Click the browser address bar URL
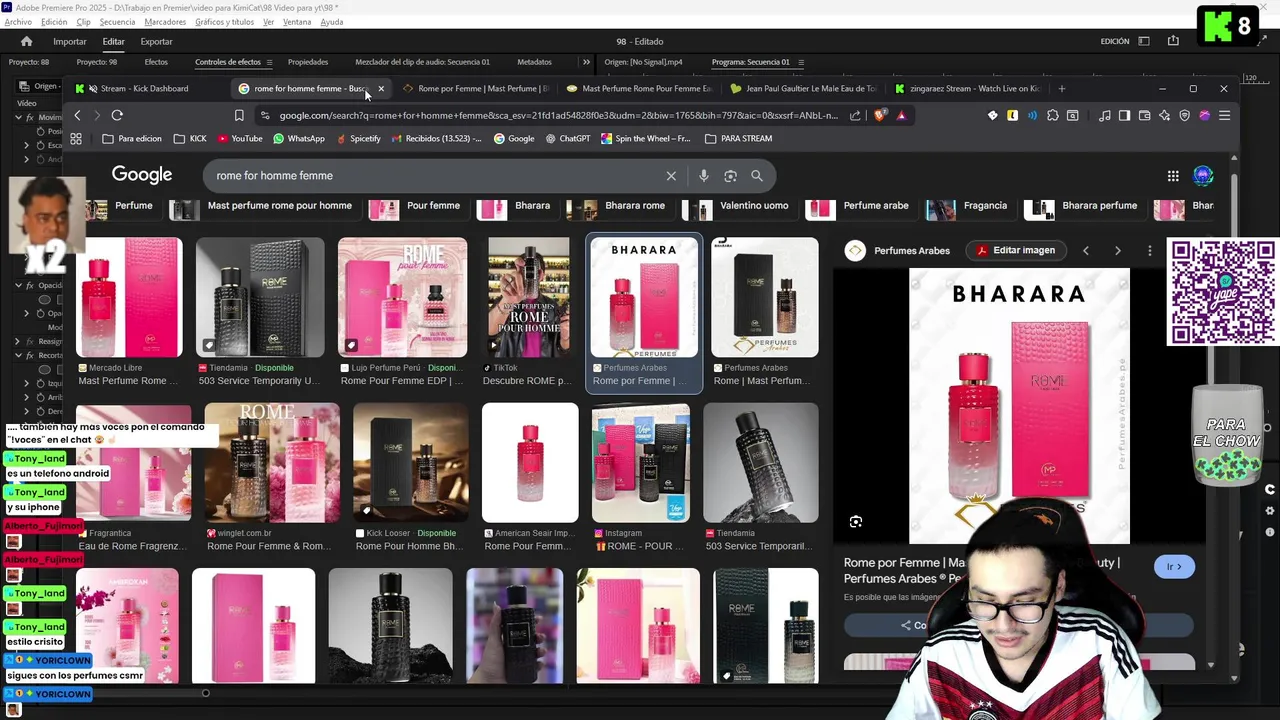This screenshot has height=720, width=1280. coord(558,115)
